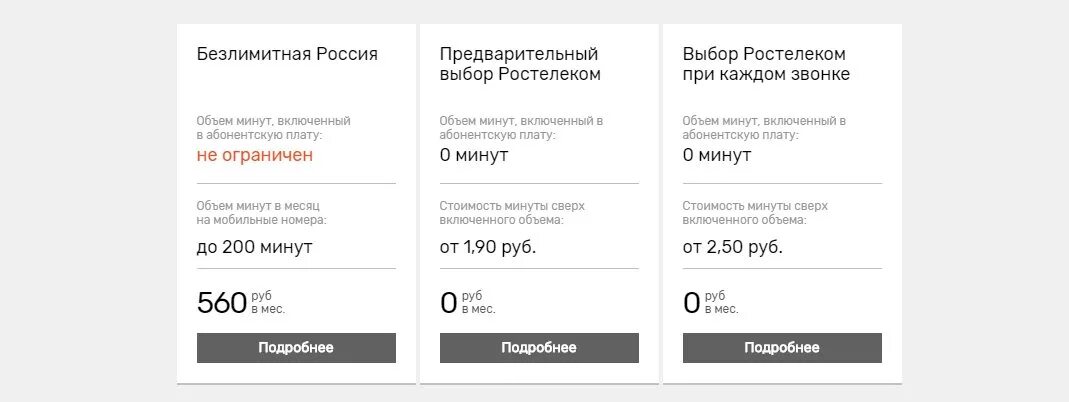Click the orange не ограничен text
Screen dimensions: 1069x402
click(x=255, y=155)
